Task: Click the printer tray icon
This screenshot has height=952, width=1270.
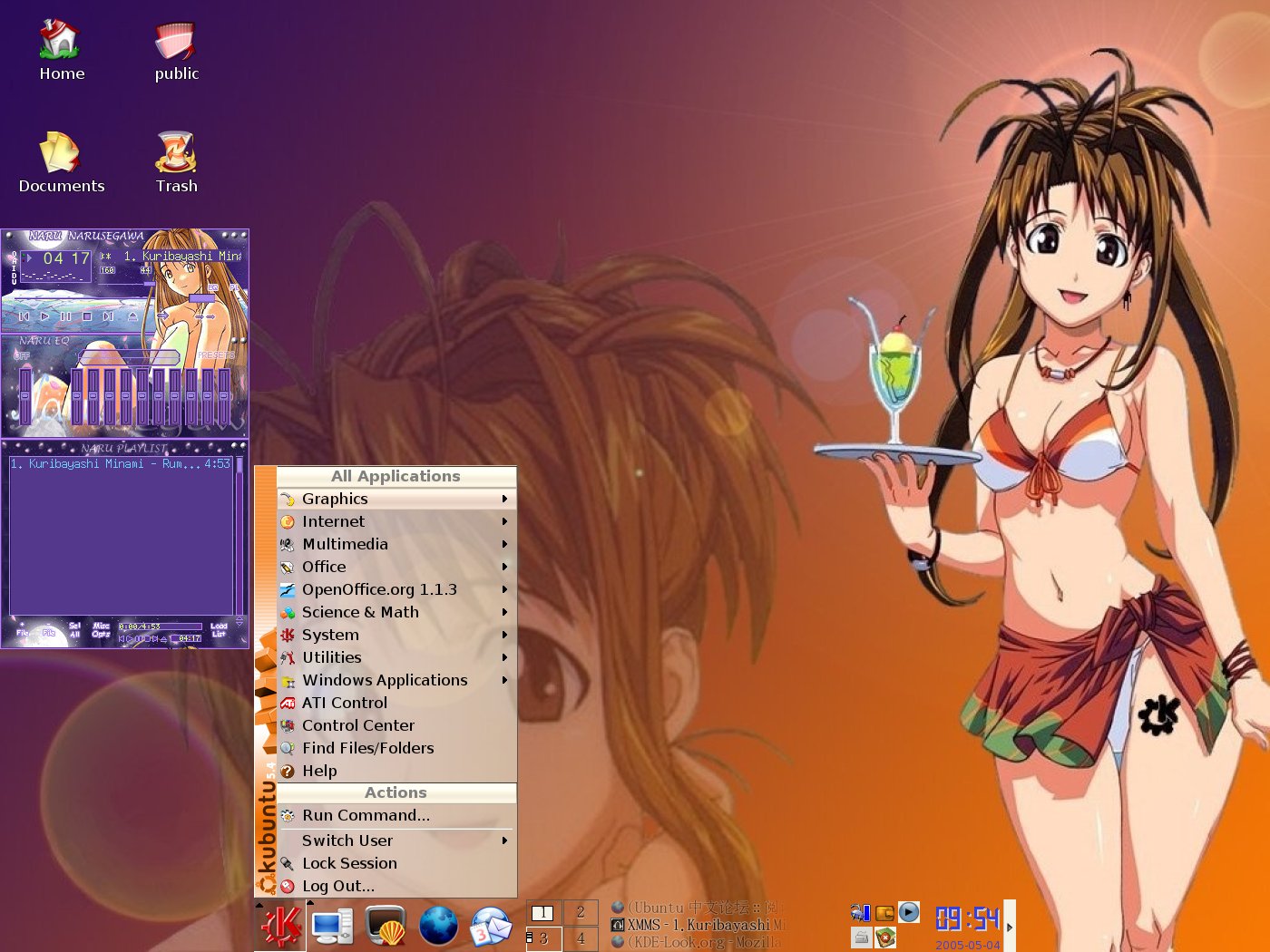Action: [862, 937]
